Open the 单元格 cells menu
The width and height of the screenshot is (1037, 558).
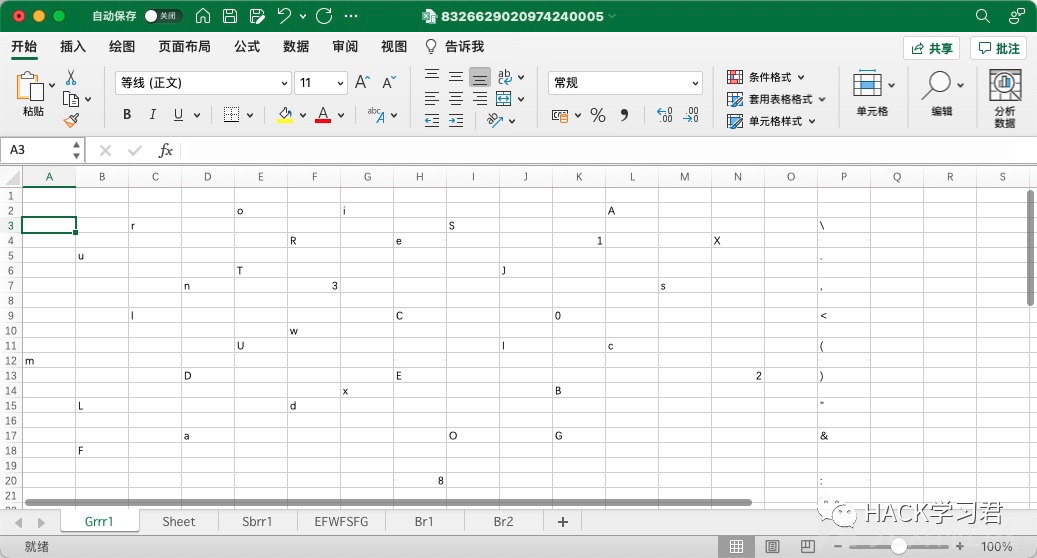coord(872,93)
